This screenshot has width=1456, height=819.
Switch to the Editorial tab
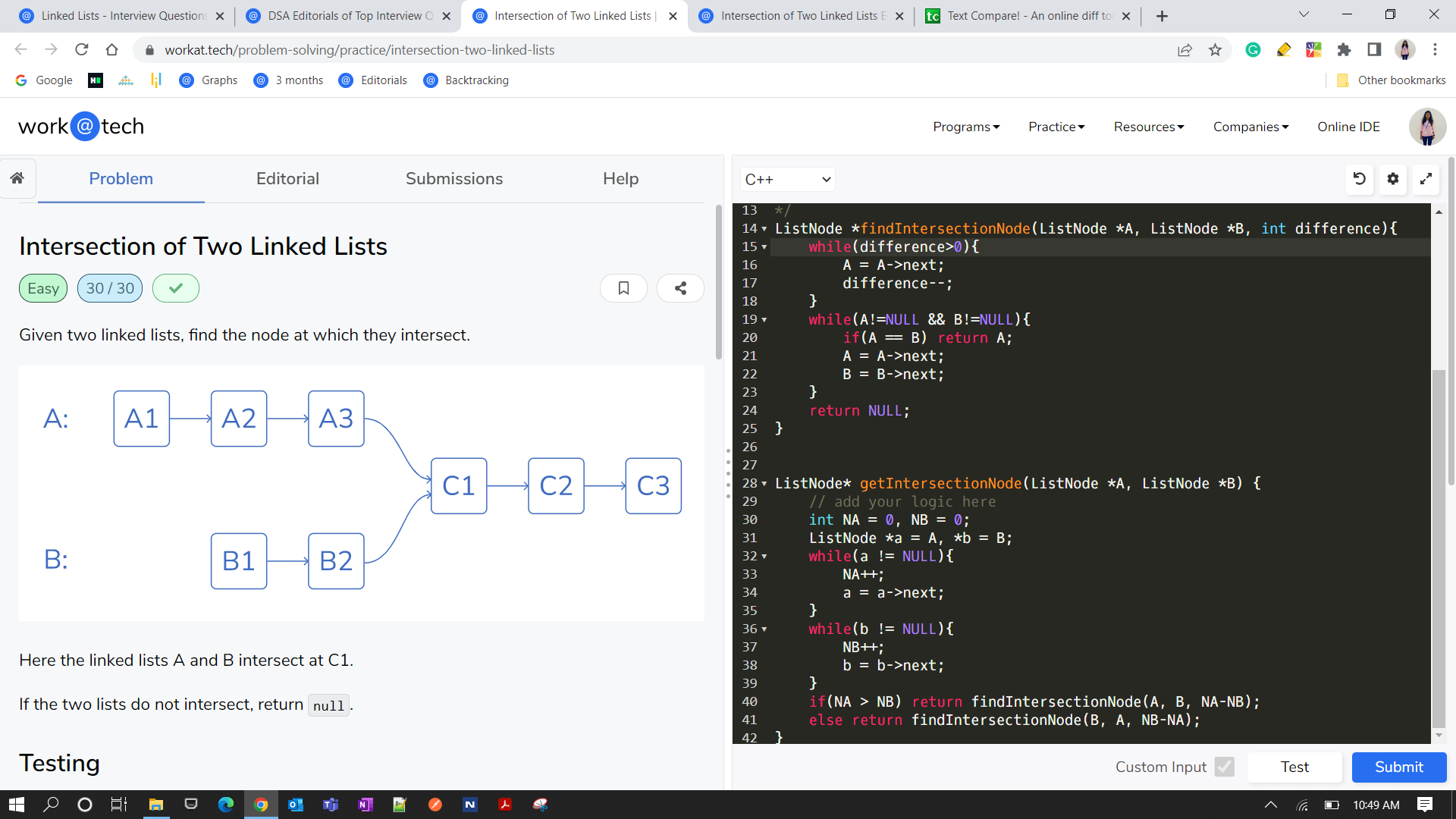pyautogui.click(x=288, y=179)
